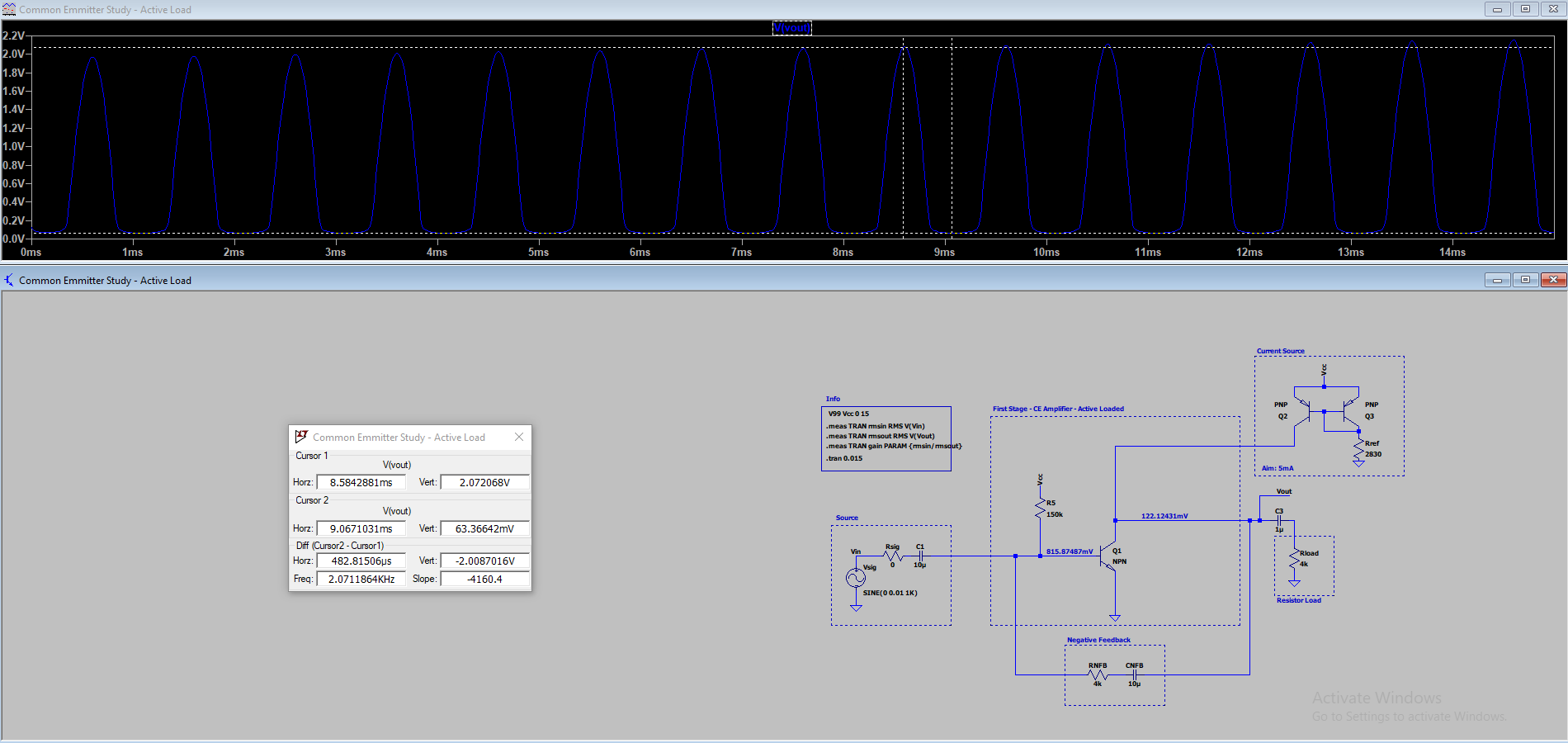This screenshot has height=743, width=1568.
Task: Click the 2.0V label on the vertical axis
Action: pyautogui.click(x=13, y=54)
